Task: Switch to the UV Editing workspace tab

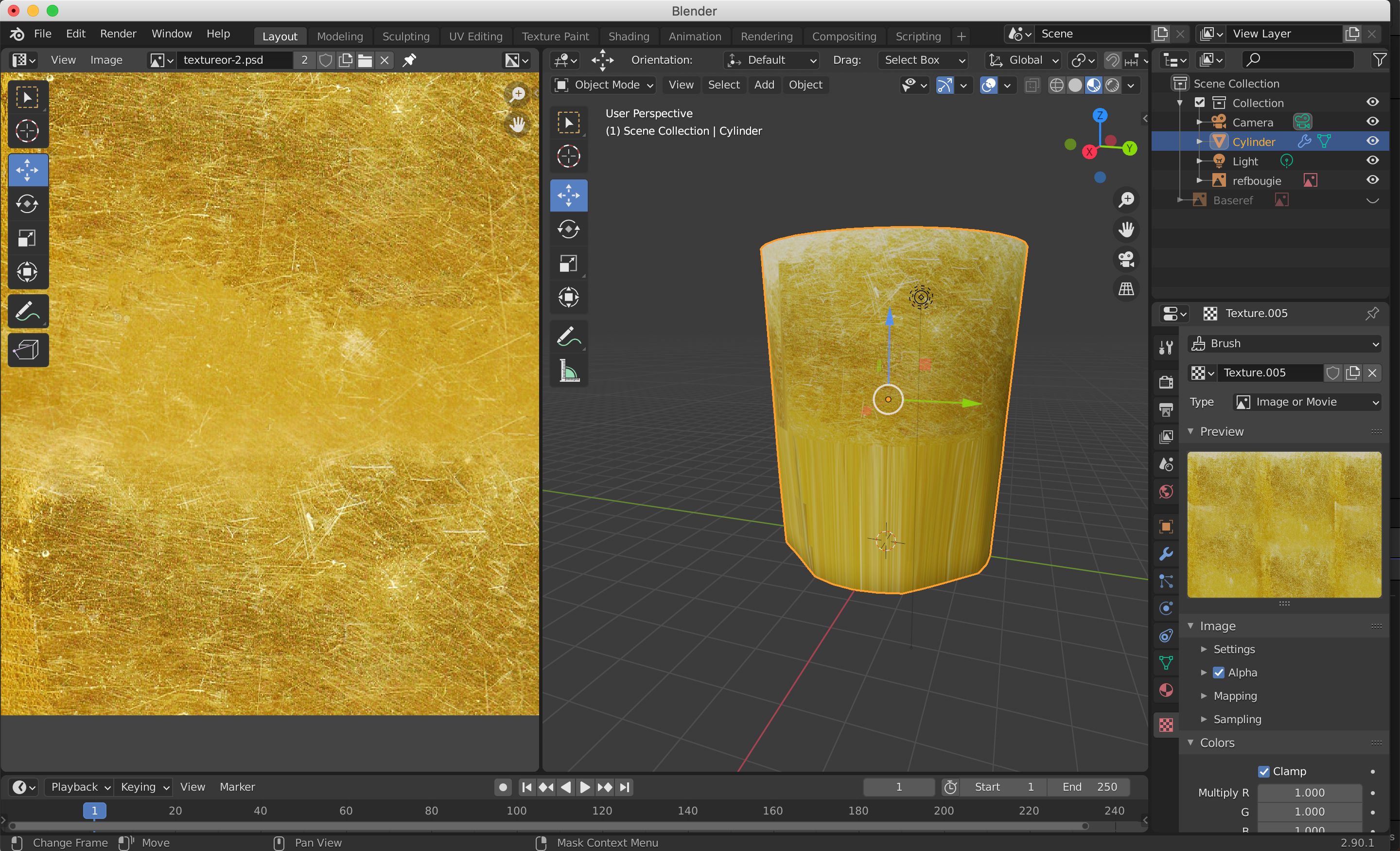Action: coord(475,36)
